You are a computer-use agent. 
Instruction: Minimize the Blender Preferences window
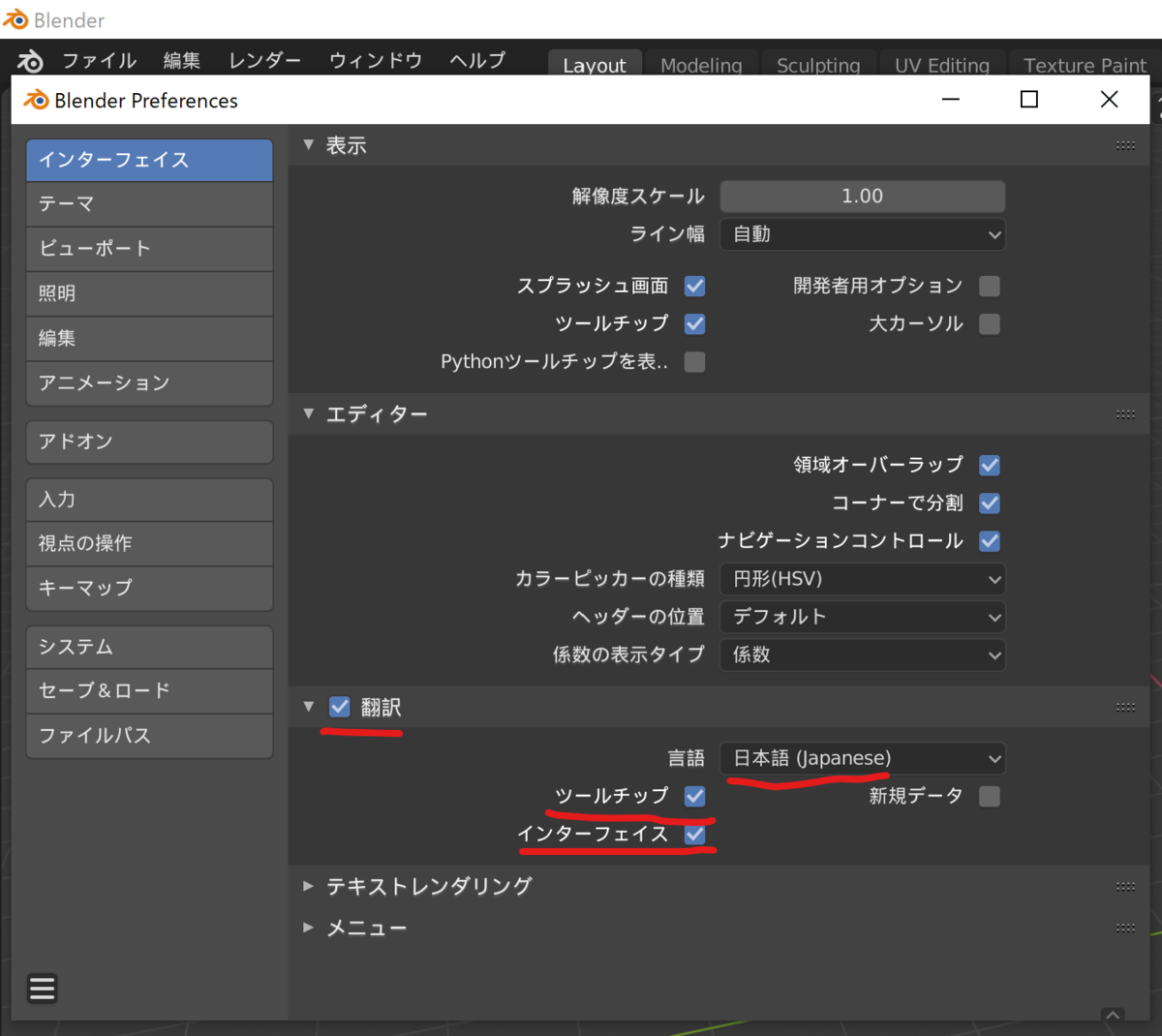[x=951, y=99]
